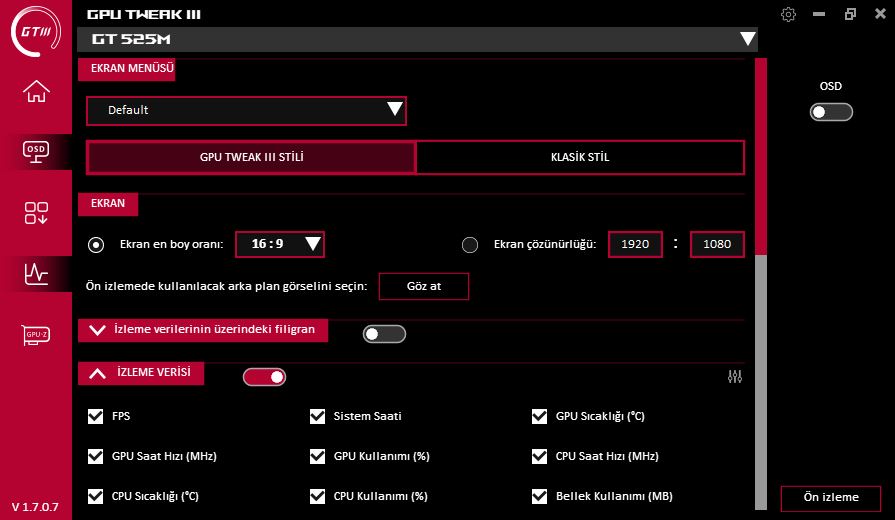Collapse the İZLEME VERİSİ section
The image size is (895, 520).
pos(140,373)
